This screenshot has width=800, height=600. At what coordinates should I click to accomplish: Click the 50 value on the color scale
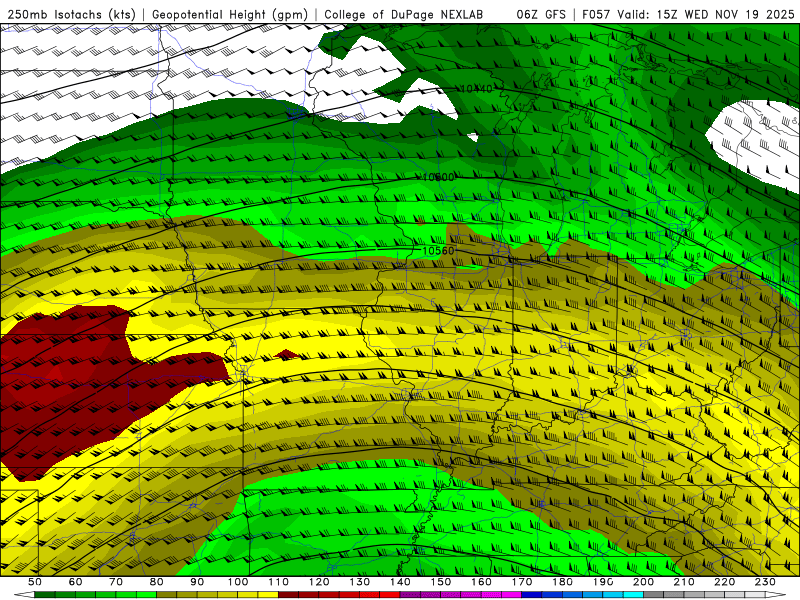click(35, 582)
